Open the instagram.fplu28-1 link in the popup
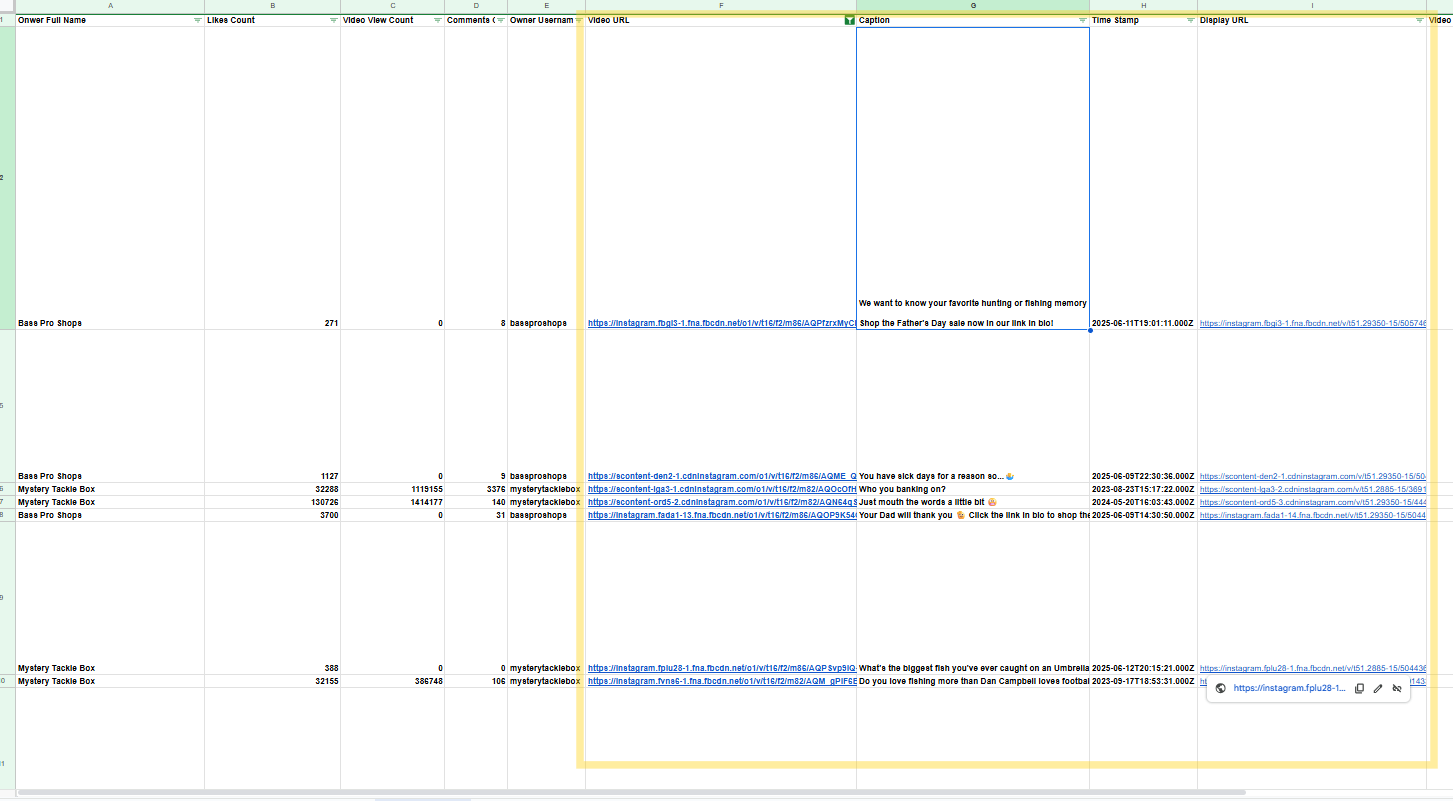This screenshot has width=1453, height=801. pos(1289,688)
